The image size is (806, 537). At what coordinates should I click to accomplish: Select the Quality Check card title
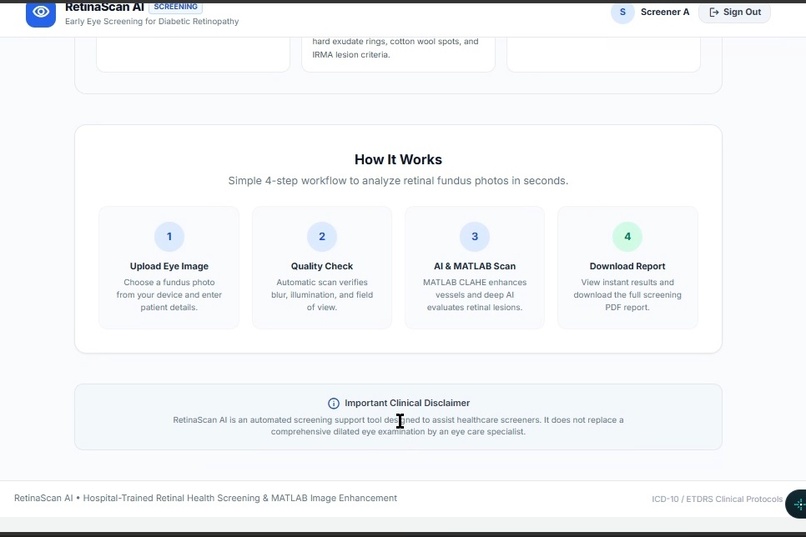coord(322,266)
